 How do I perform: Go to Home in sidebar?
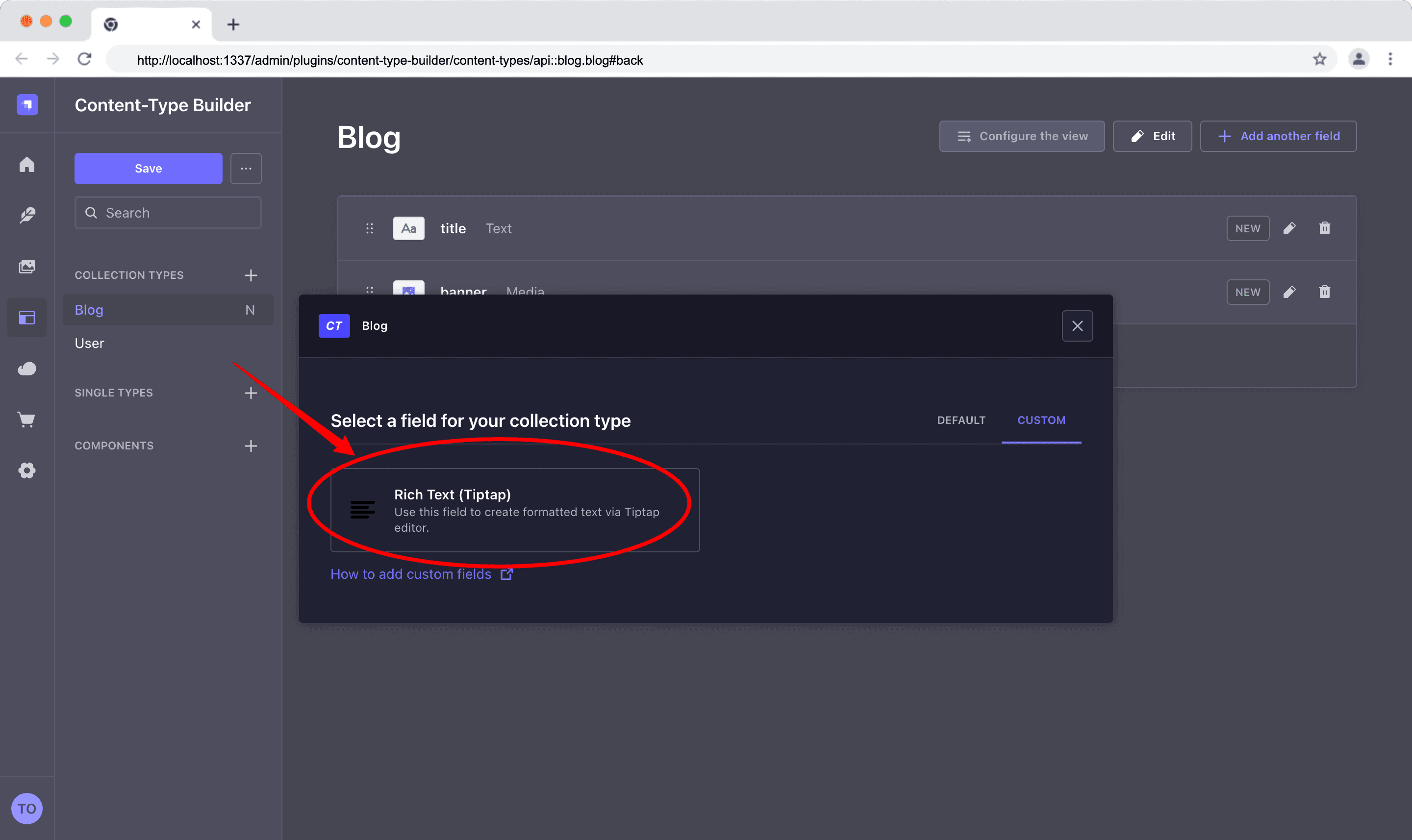click(27, 165)
